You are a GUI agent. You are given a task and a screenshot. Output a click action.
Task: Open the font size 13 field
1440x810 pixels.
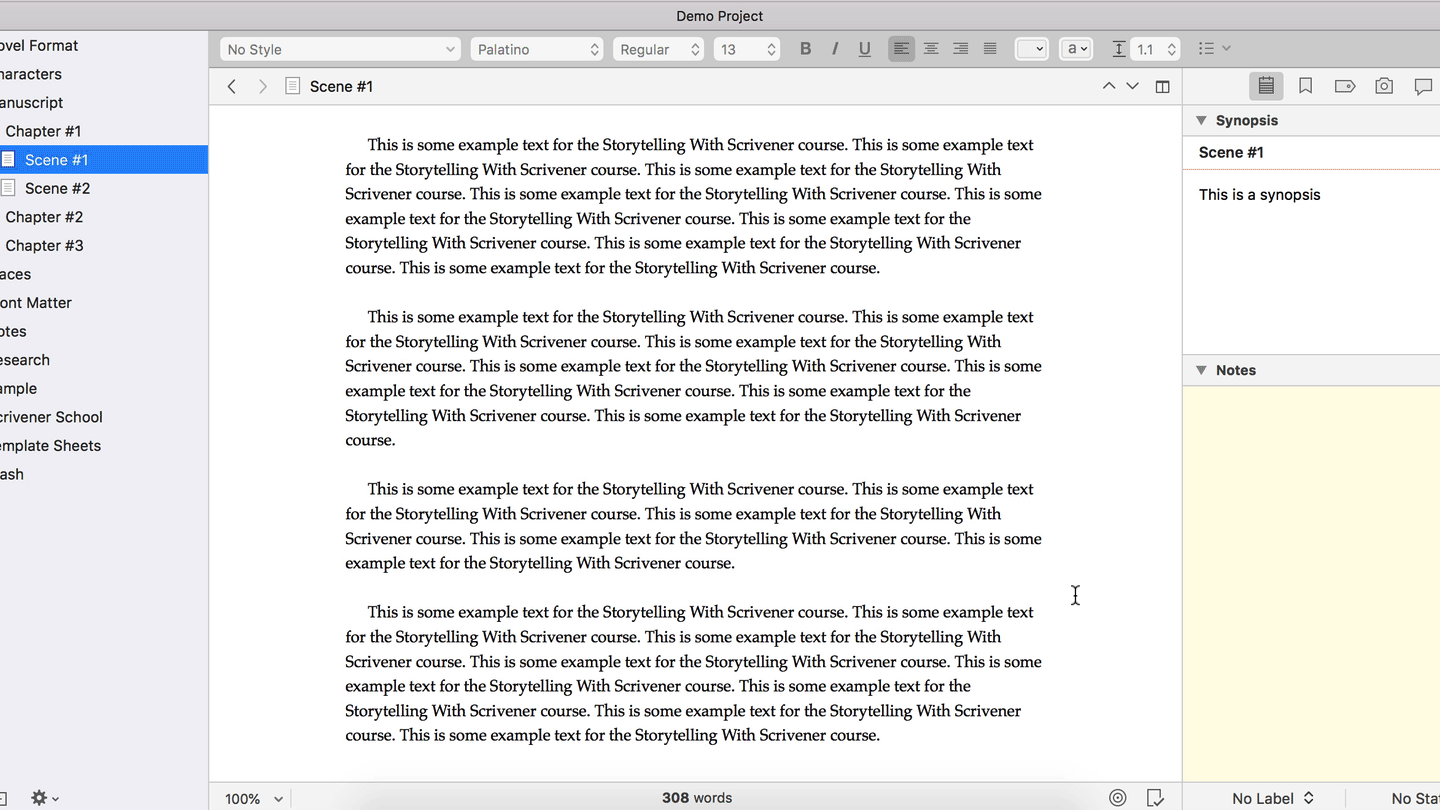click(747, 49)
